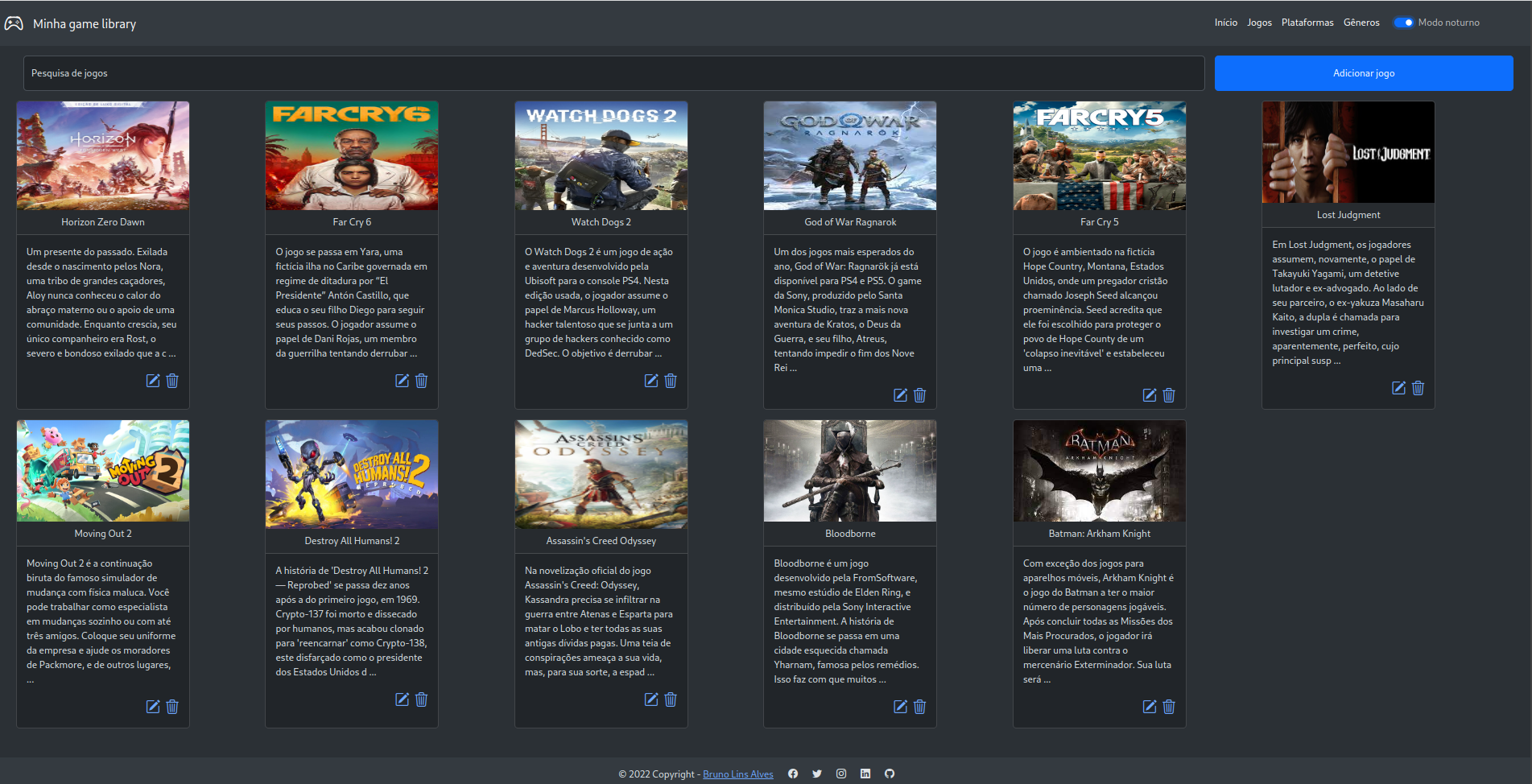Image resolution: width=1532 pixels, height=784 pixels.
Task: Open the Plataformas navigation item
Action: [x=1307, y=23]
